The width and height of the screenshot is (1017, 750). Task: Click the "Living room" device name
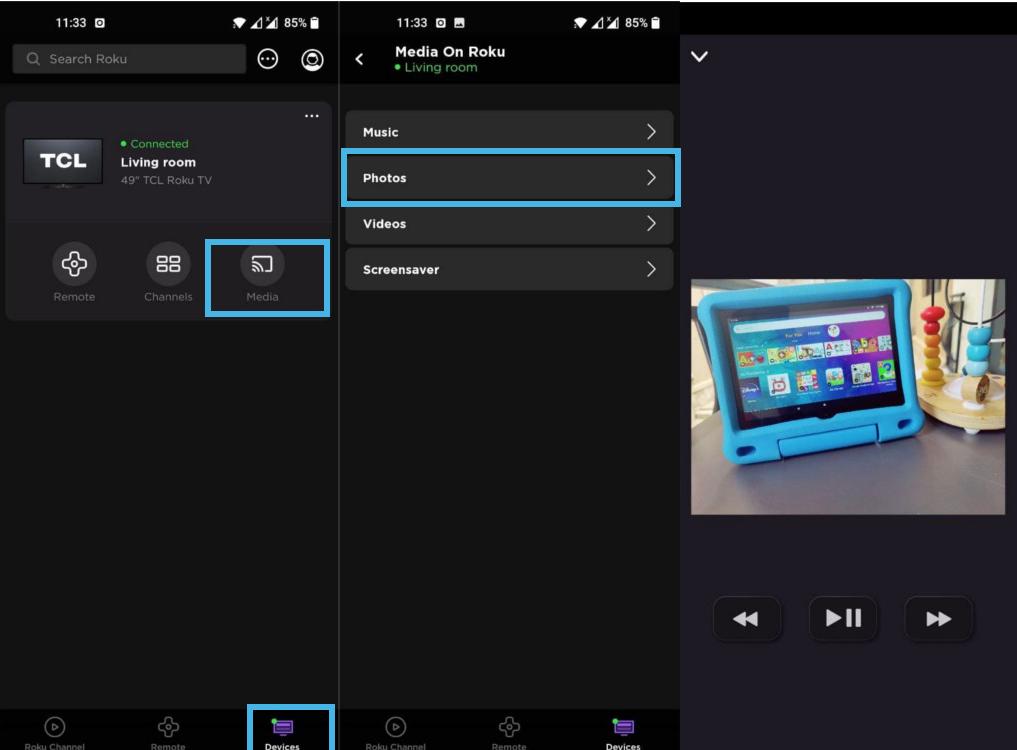tap(158, 162)
